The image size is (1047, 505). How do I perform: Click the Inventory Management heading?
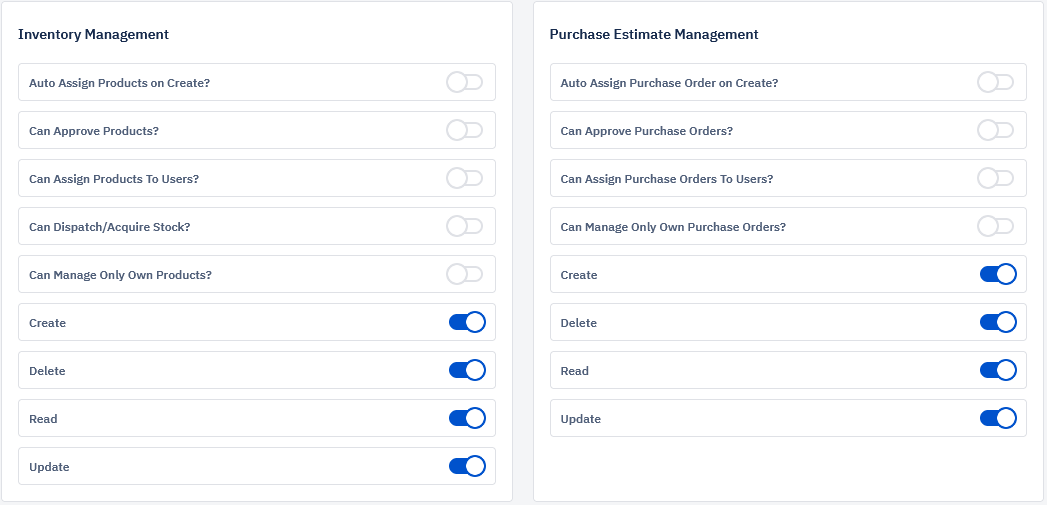(x=93, y=35)
